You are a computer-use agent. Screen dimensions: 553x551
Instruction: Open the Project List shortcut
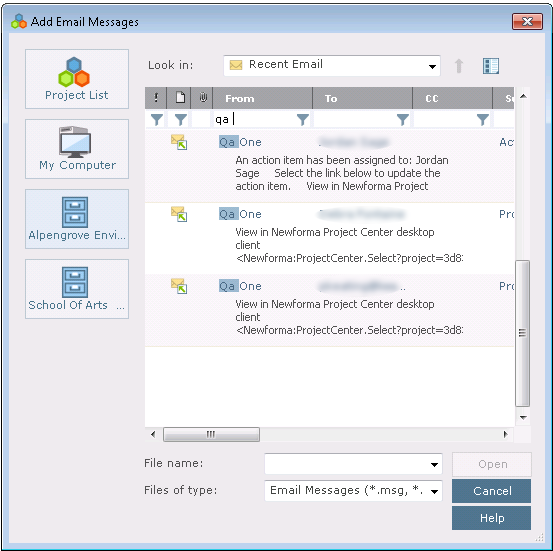click(x=77, y=79)
